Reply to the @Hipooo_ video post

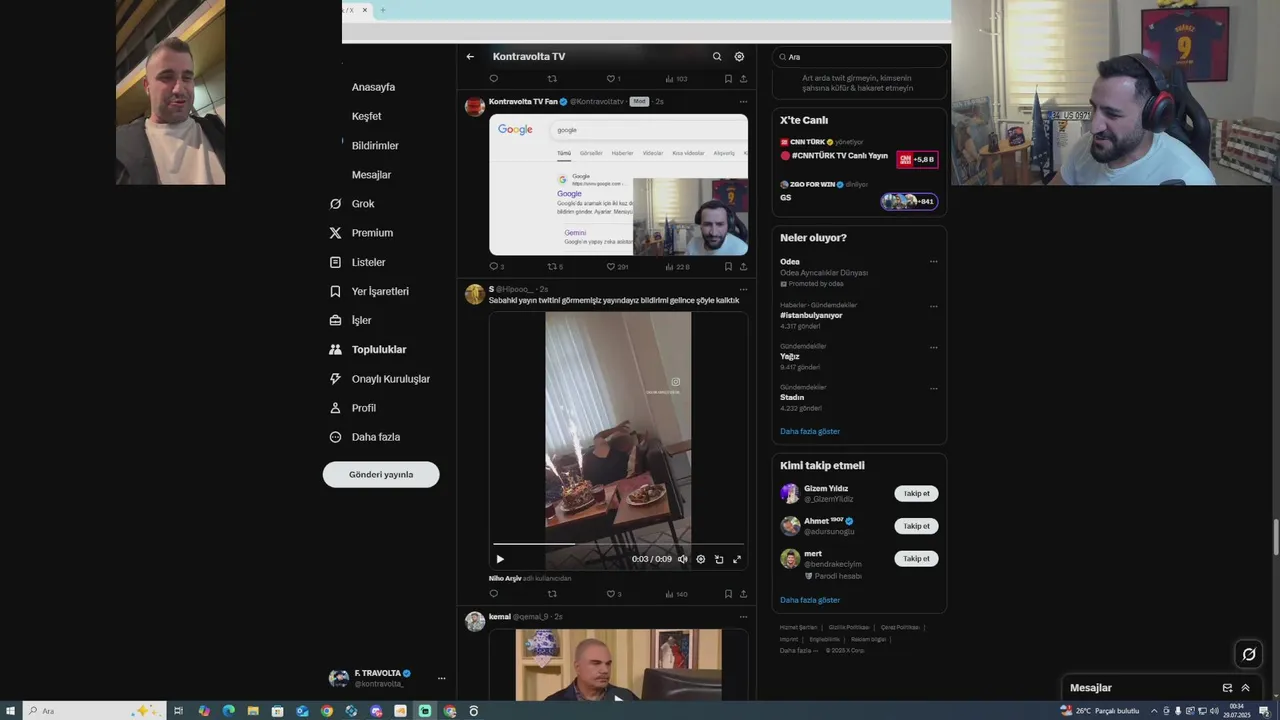tap(493, 594)
